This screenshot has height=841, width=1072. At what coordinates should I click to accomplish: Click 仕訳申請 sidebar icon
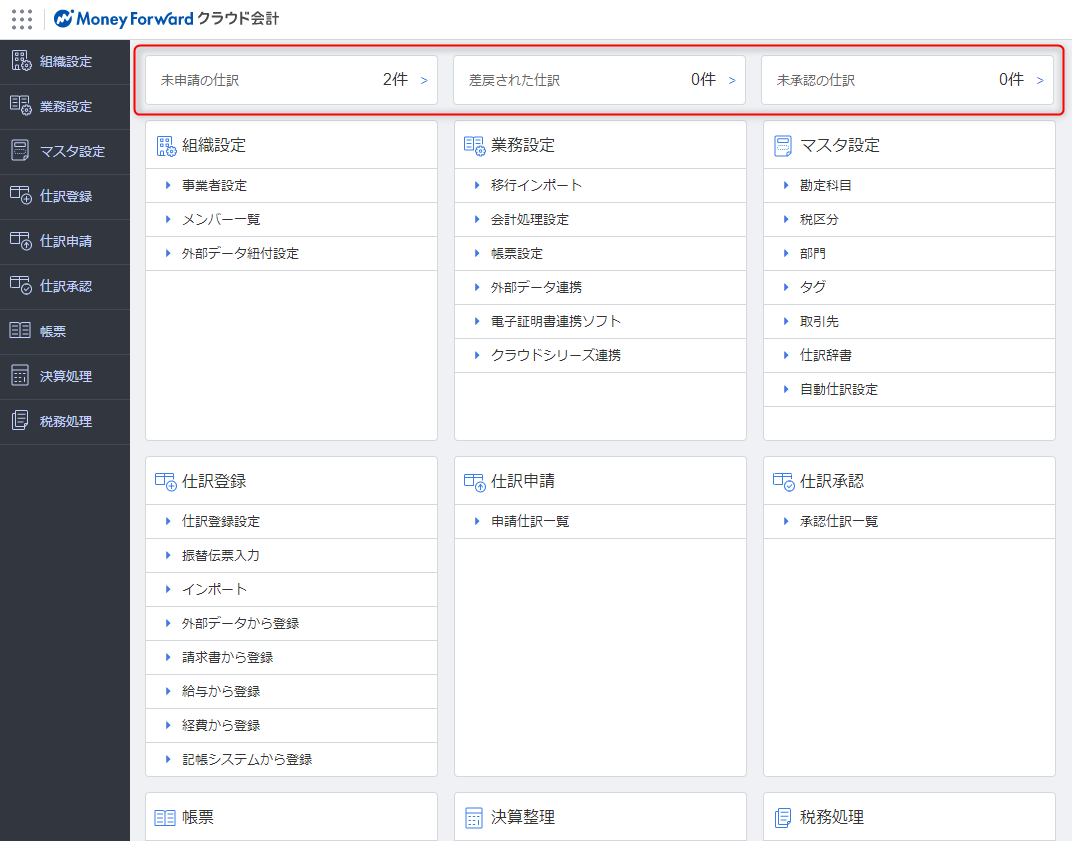pyautogui.click(x=21, y=241)
